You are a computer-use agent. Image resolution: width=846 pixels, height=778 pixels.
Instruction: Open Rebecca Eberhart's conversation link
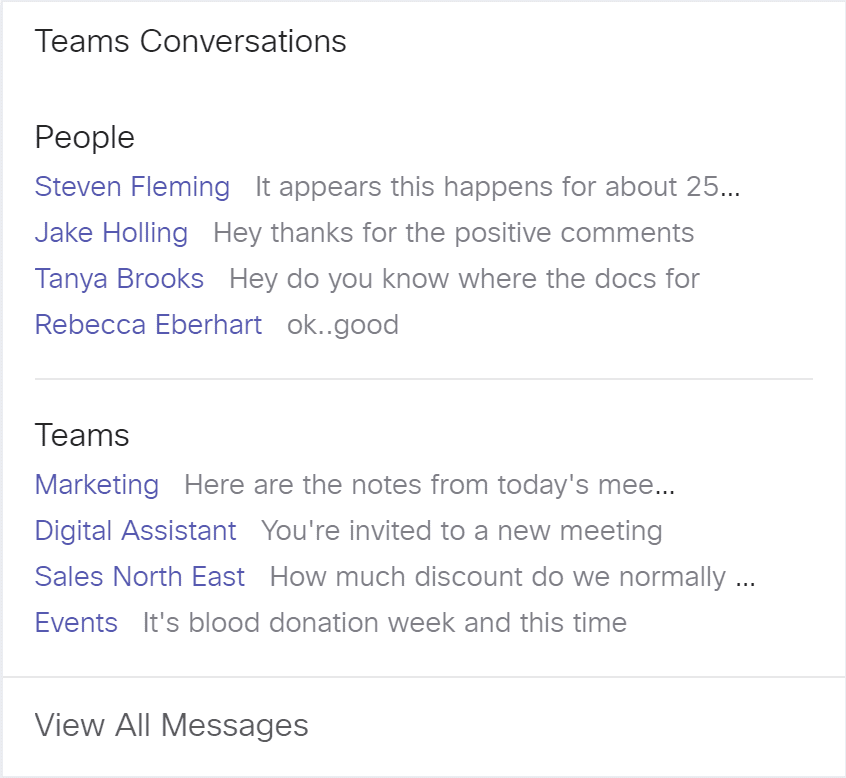[x=148, y=325]
